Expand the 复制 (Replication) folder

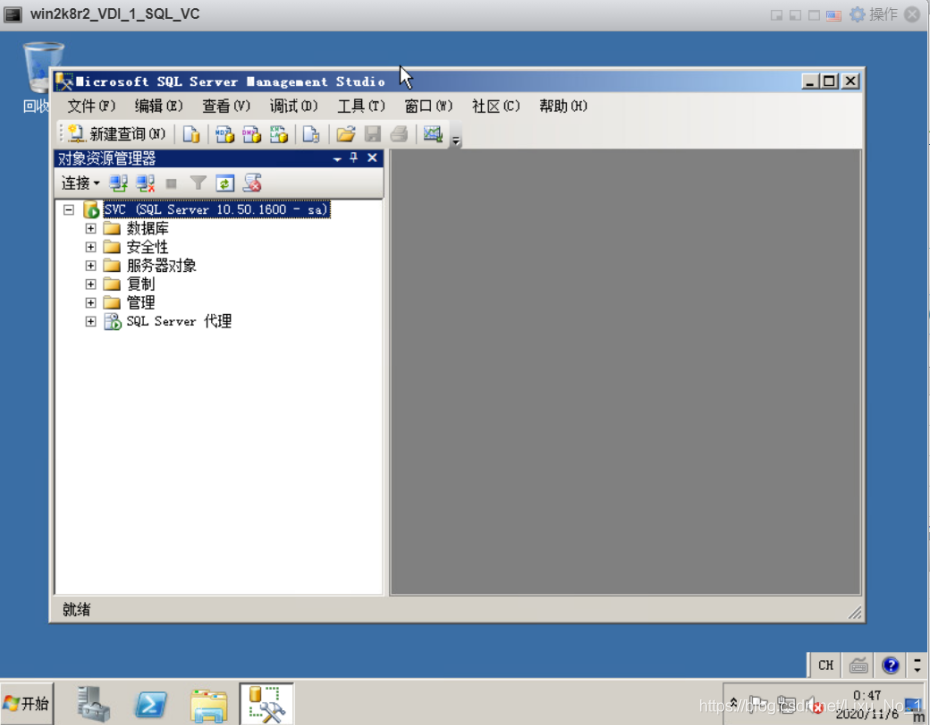click(x=90, y=284)
